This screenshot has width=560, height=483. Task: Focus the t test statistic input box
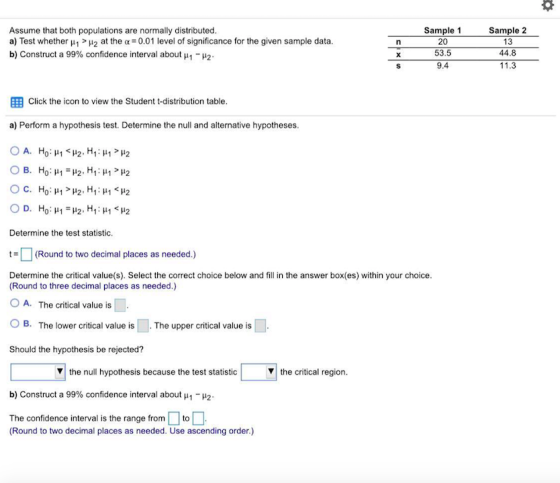[26, 254]
